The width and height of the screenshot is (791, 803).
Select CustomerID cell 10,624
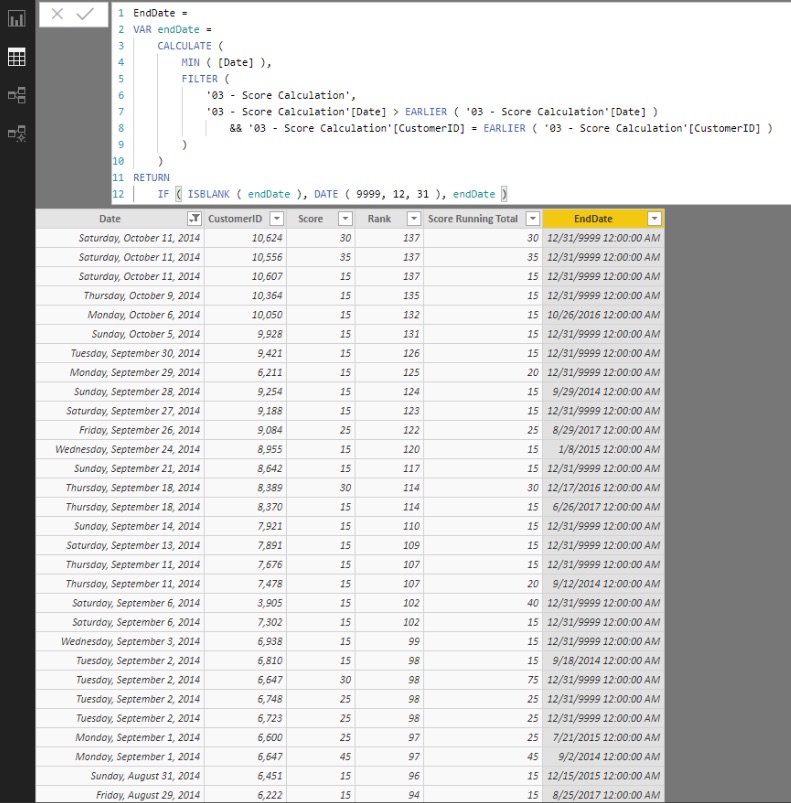pos(245,238)
